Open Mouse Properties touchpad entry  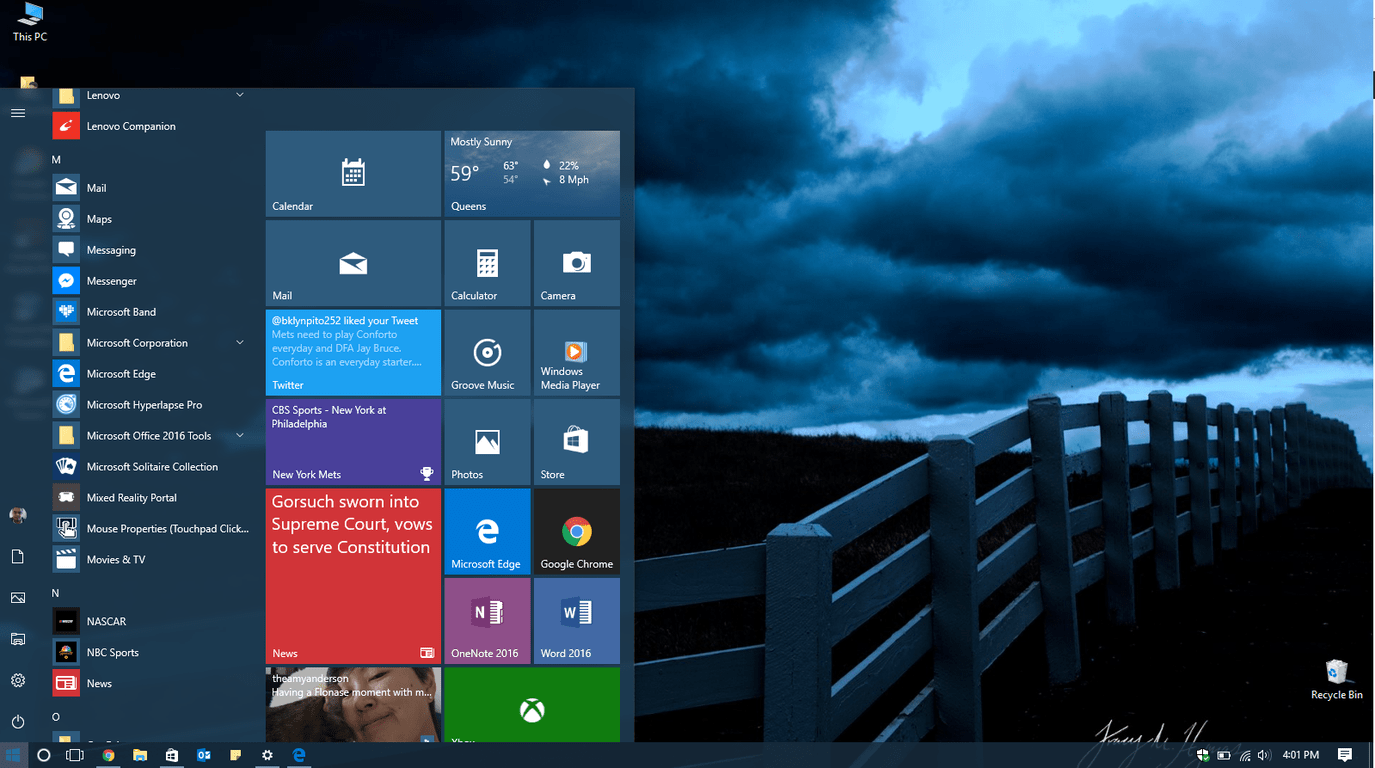click(150, 529)
